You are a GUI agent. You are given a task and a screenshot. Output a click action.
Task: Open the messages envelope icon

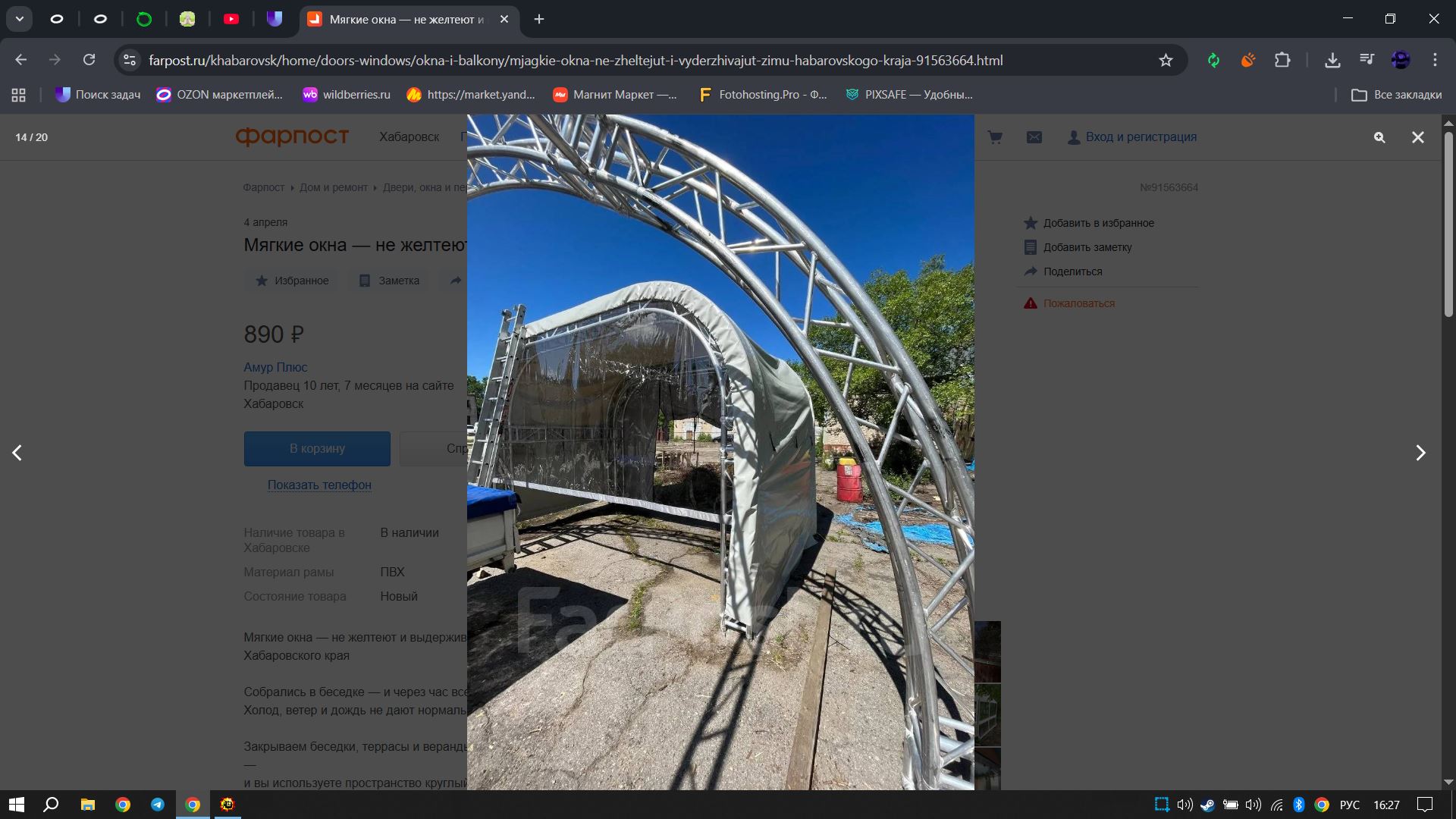(x=1034, y=137)
